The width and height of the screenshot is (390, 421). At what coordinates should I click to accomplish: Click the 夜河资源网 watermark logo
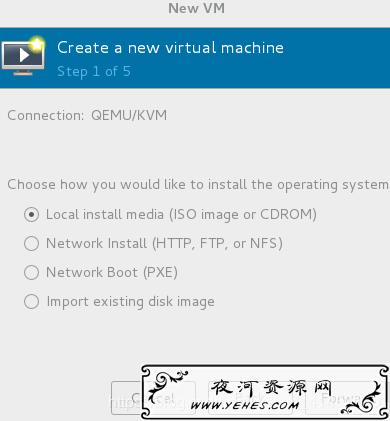click(x=271, y=388)
